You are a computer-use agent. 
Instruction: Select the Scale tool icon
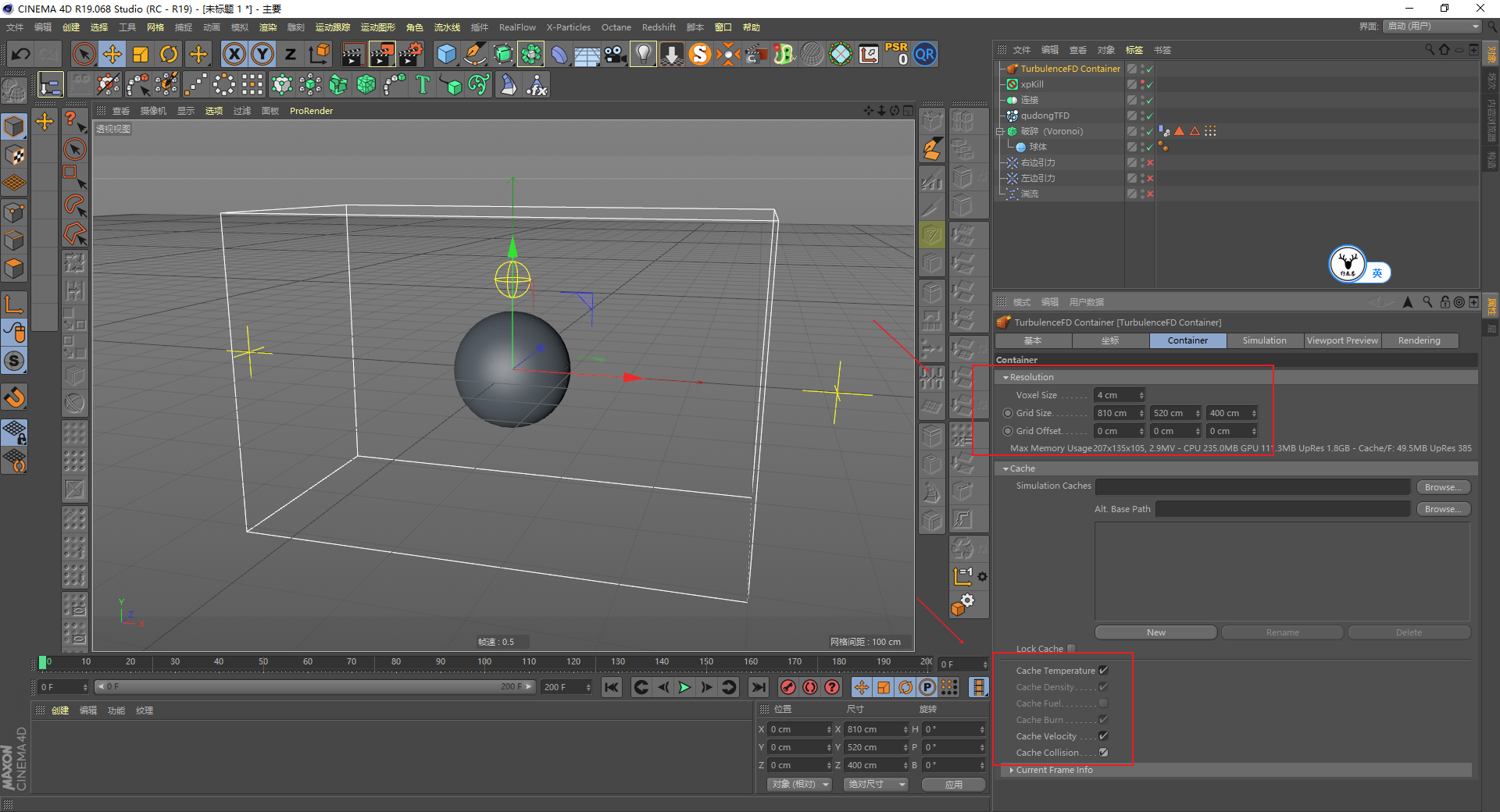(141, 54)
